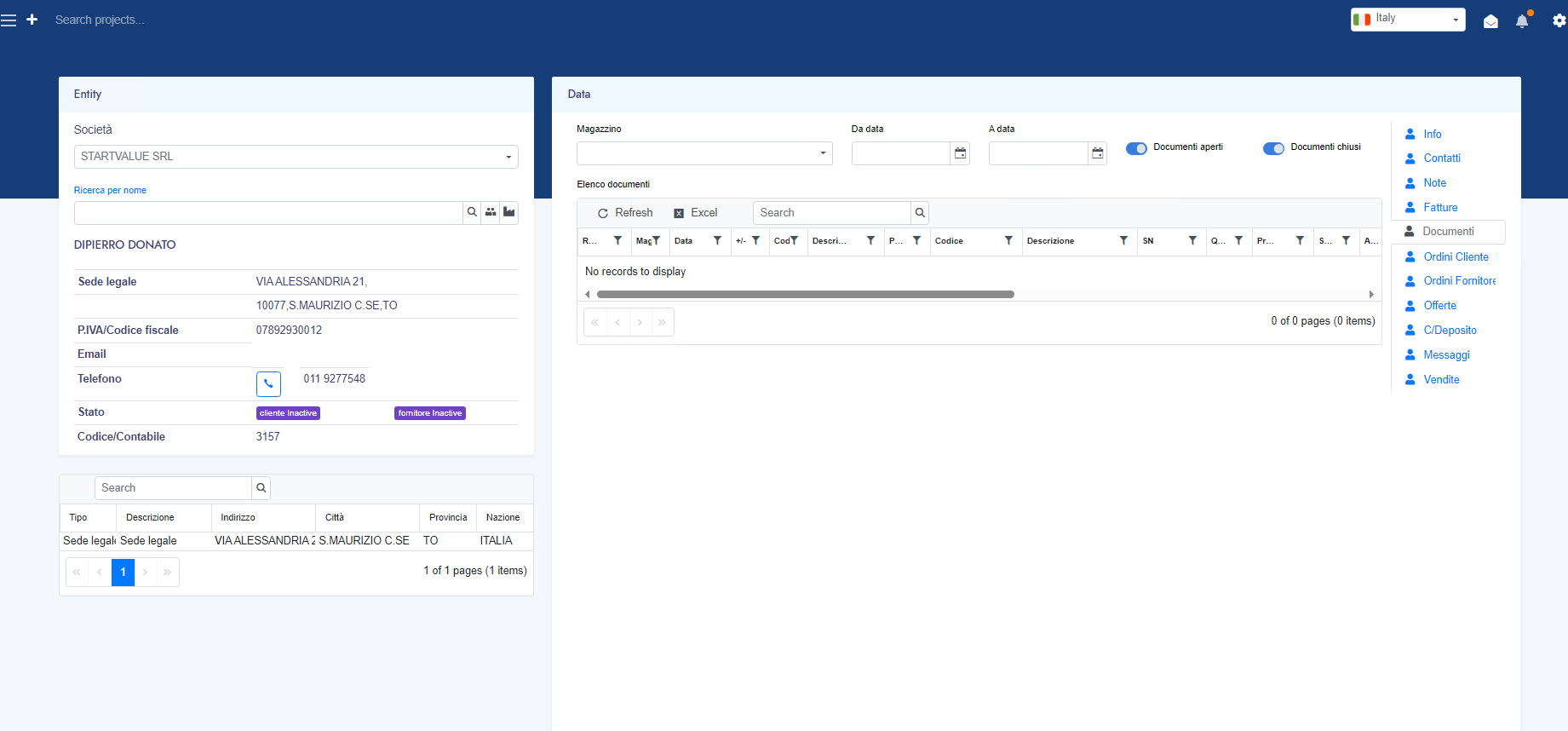Filter the S... column
Viewport: 1568px width, 731px height.
[1346, 241]
